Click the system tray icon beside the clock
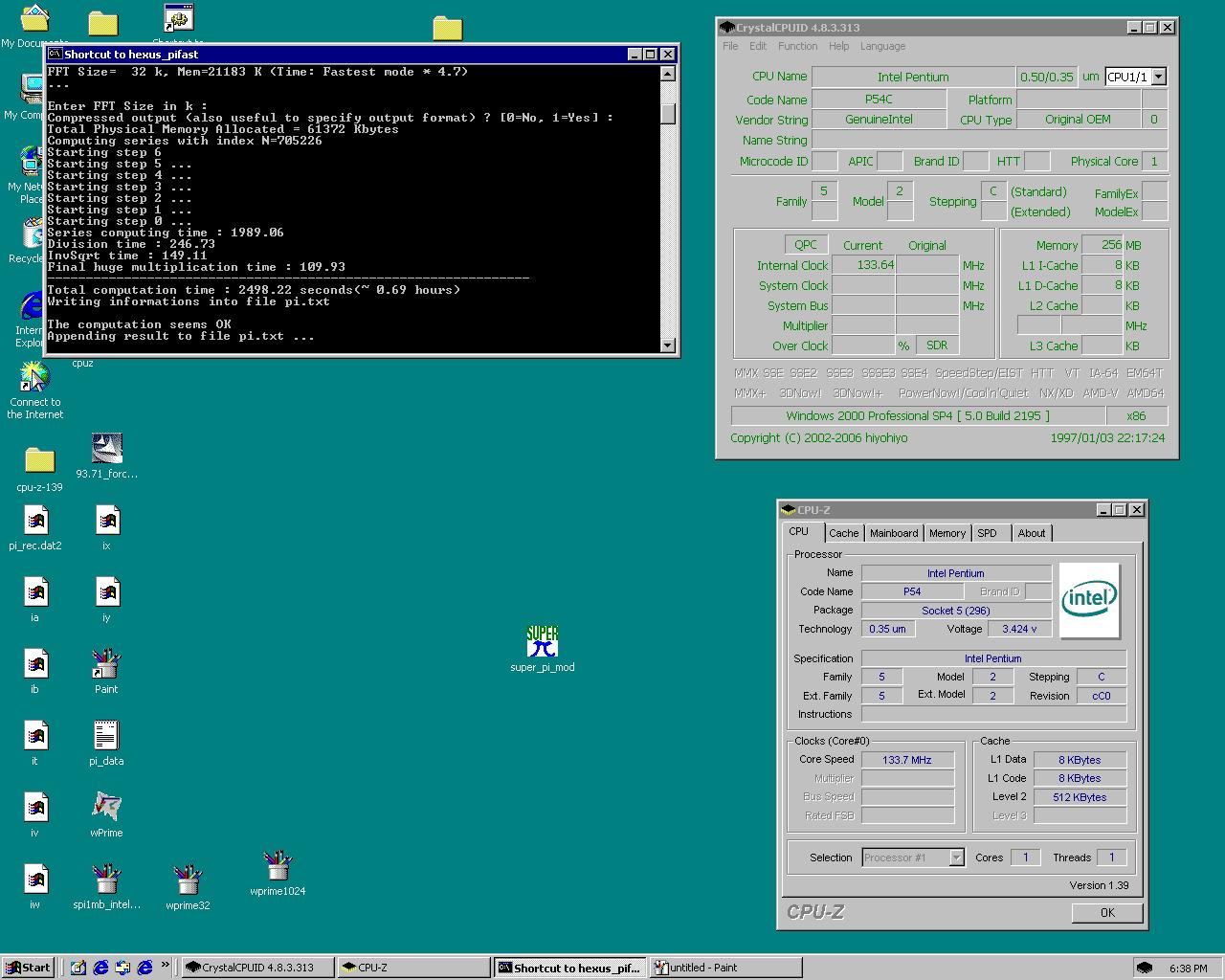This screenshot has width=1225, height=980. (1145, 969)
